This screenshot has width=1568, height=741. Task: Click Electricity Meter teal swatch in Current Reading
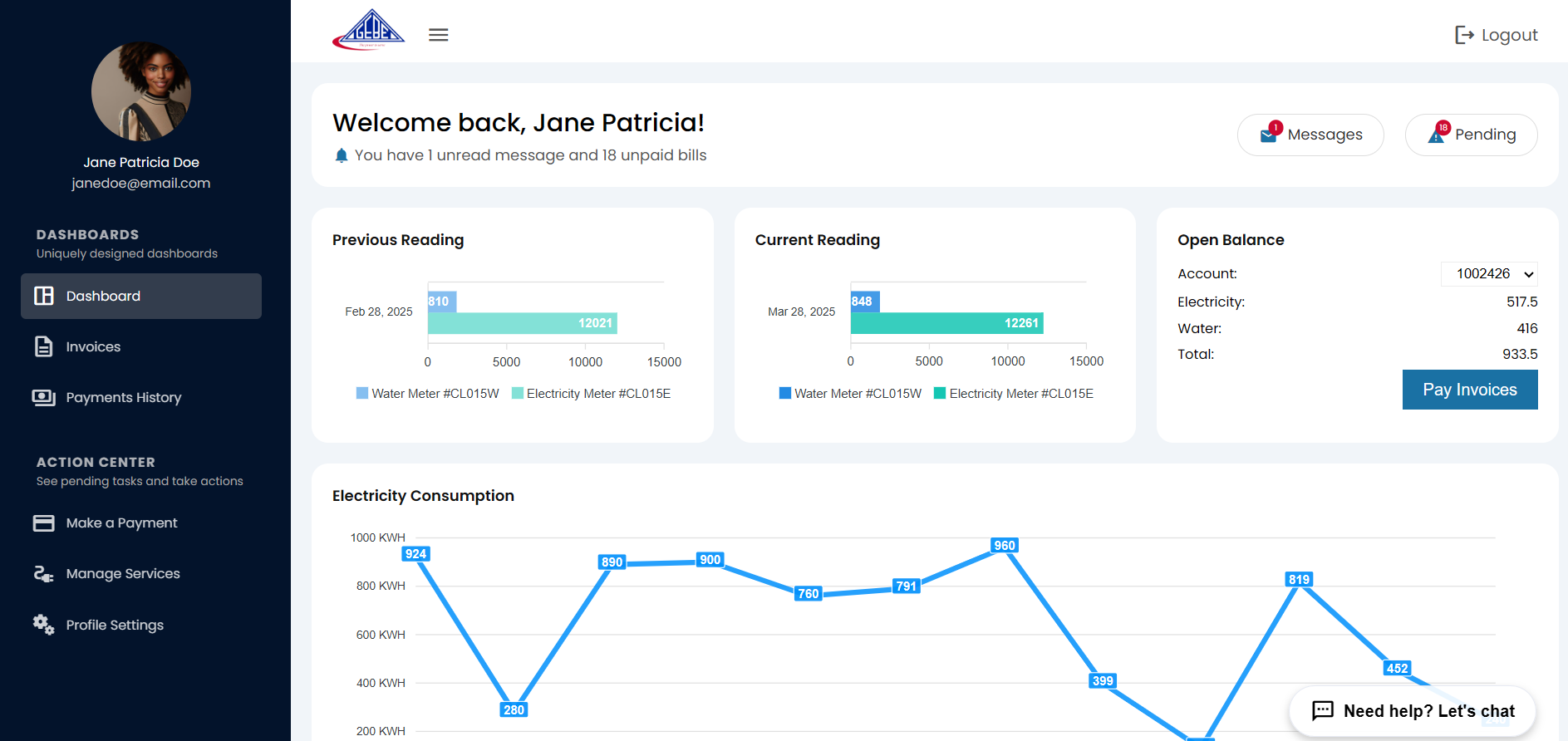tap(940, 394)
